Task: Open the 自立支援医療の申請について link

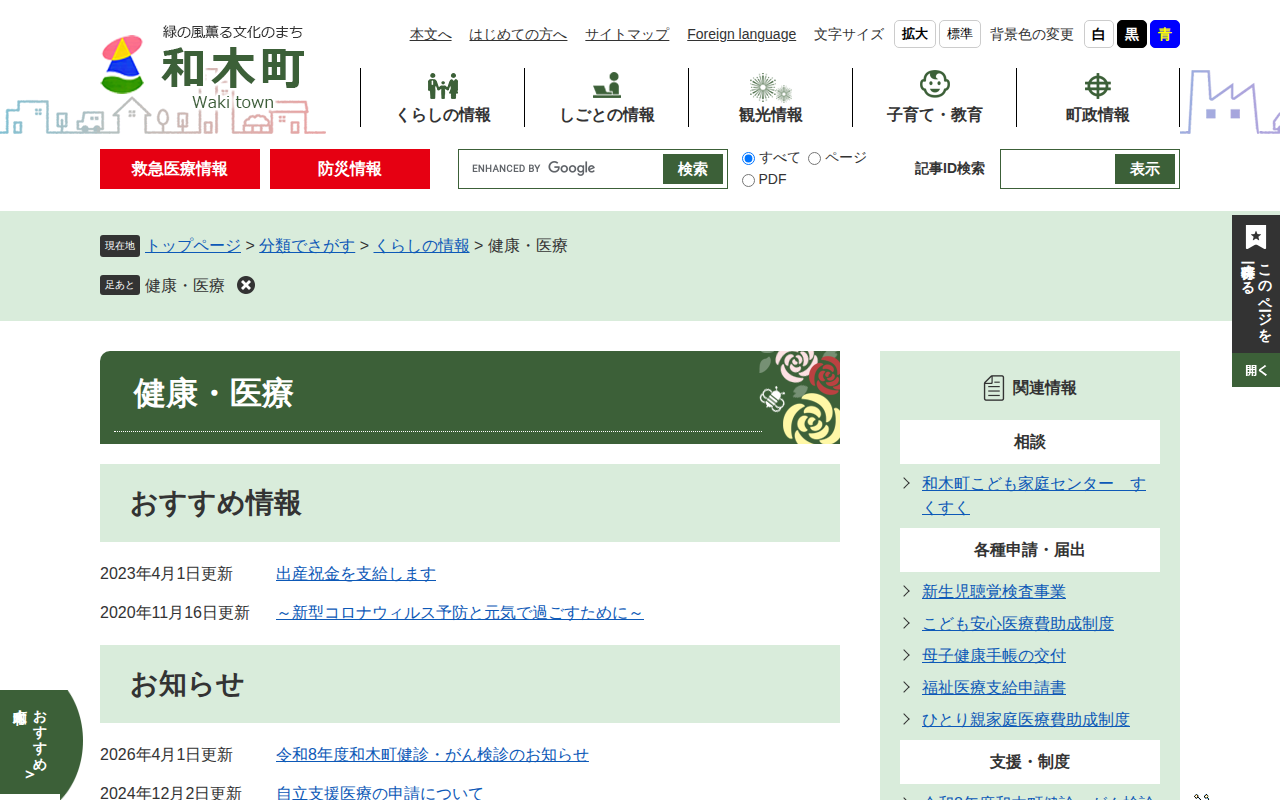Action: coord(380,793)
